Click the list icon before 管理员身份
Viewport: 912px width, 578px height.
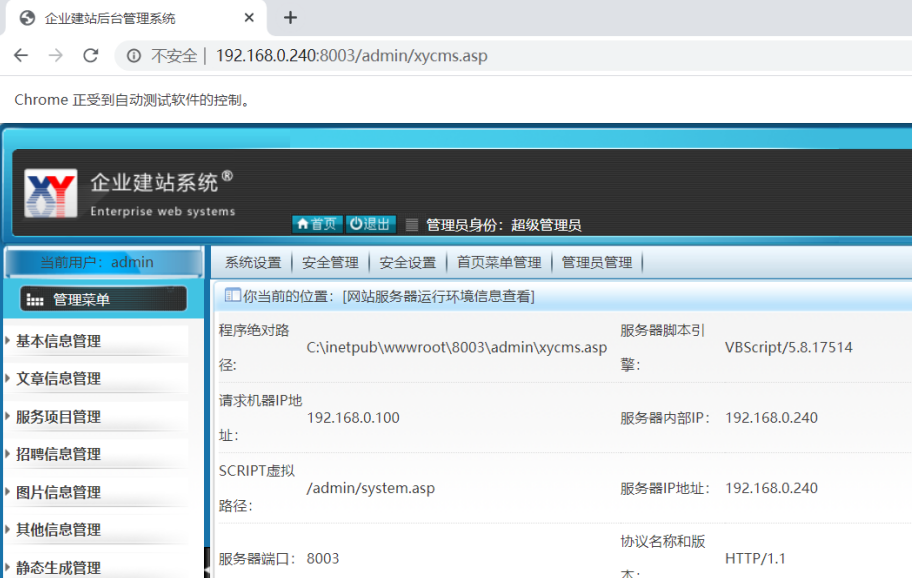point(411,225)
